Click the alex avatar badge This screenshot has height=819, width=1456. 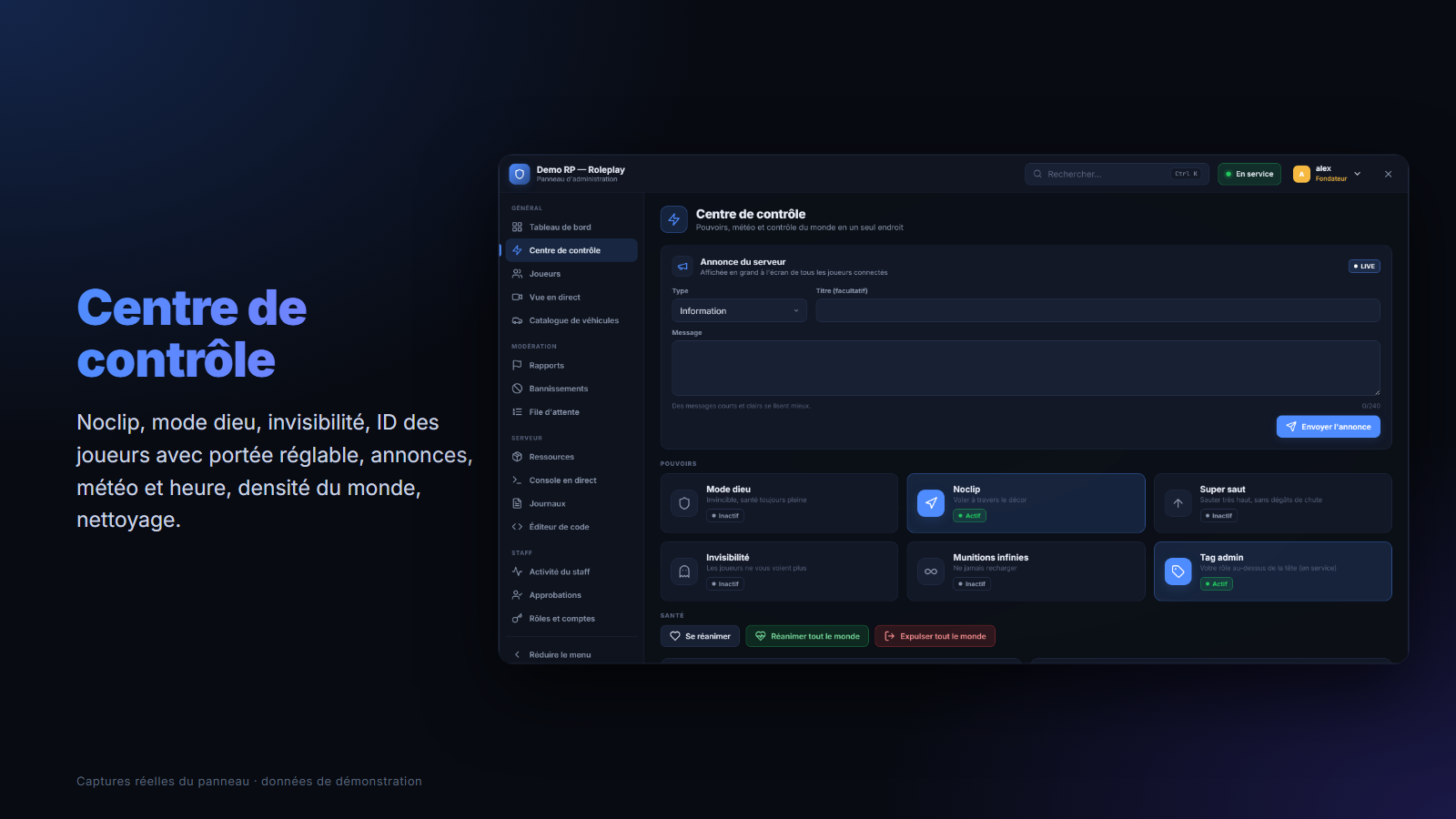[1301, 174]
